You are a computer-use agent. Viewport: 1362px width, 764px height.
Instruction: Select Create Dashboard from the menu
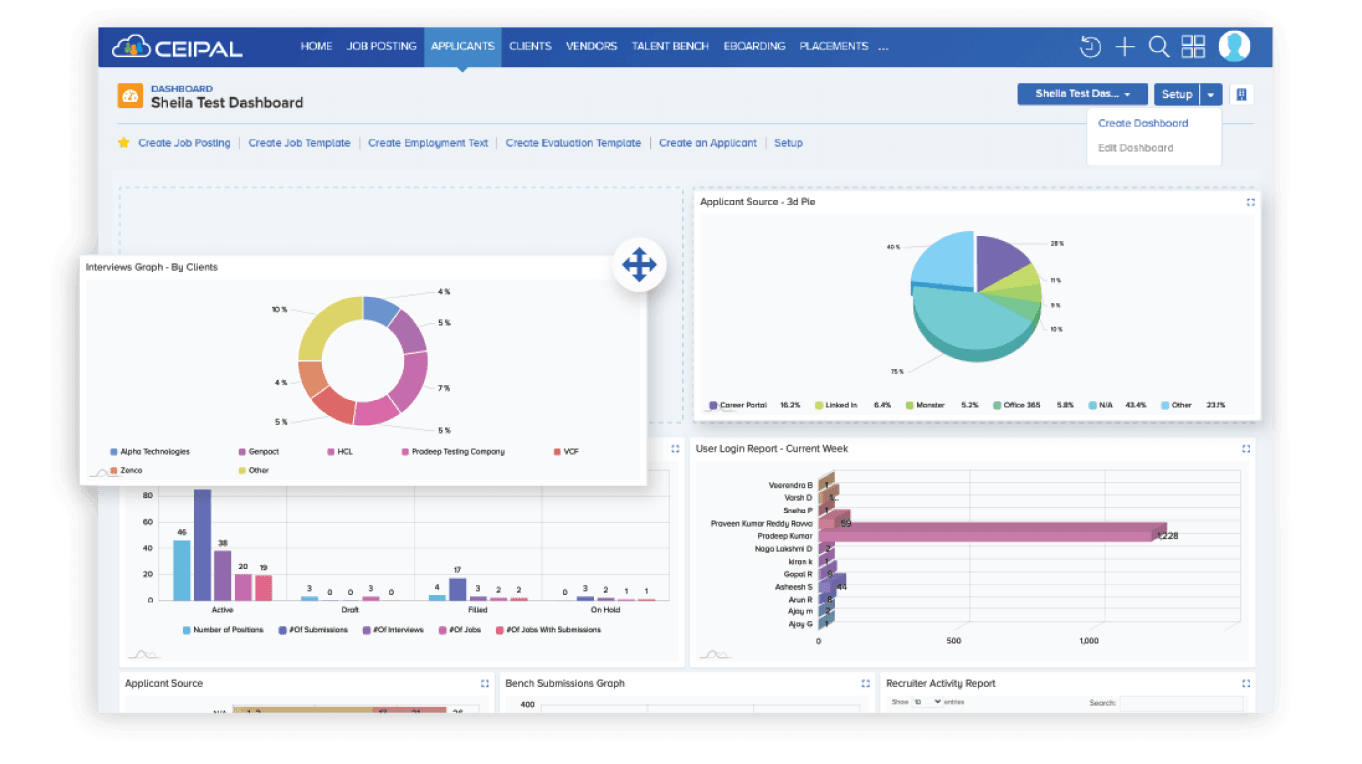coord(1143,123)
